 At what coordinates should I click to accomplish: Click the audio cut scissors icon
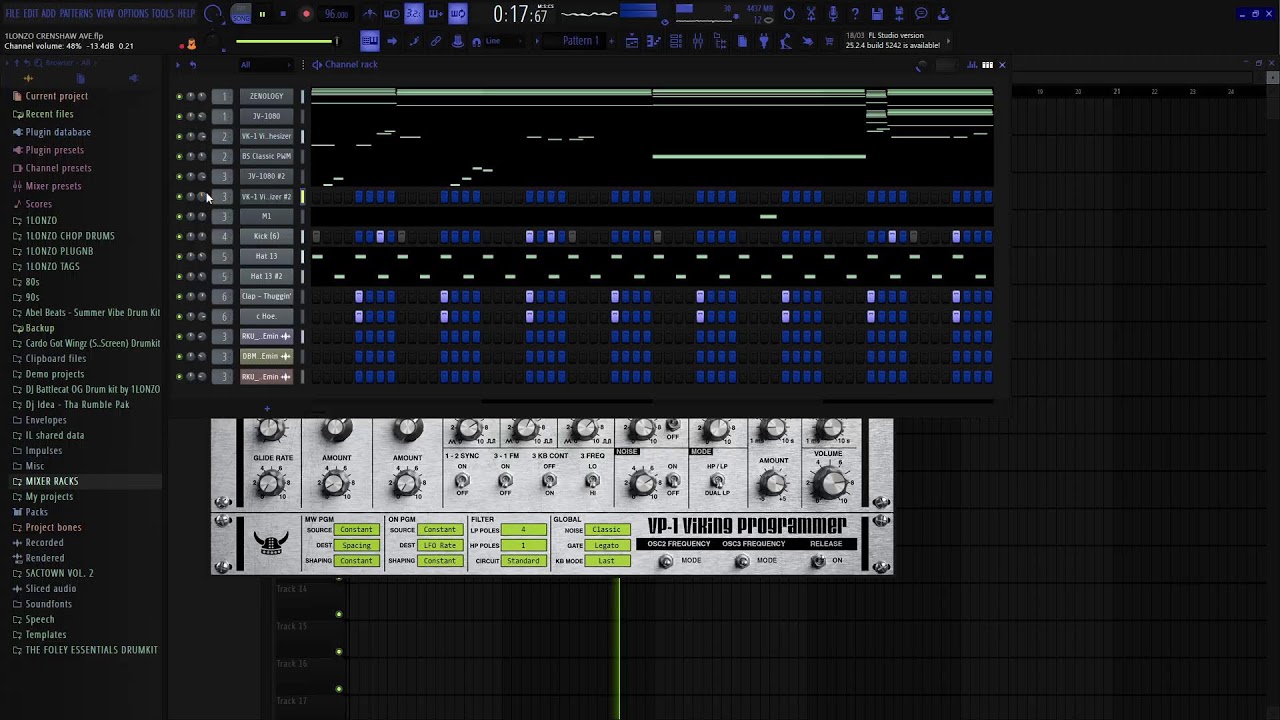811,14
